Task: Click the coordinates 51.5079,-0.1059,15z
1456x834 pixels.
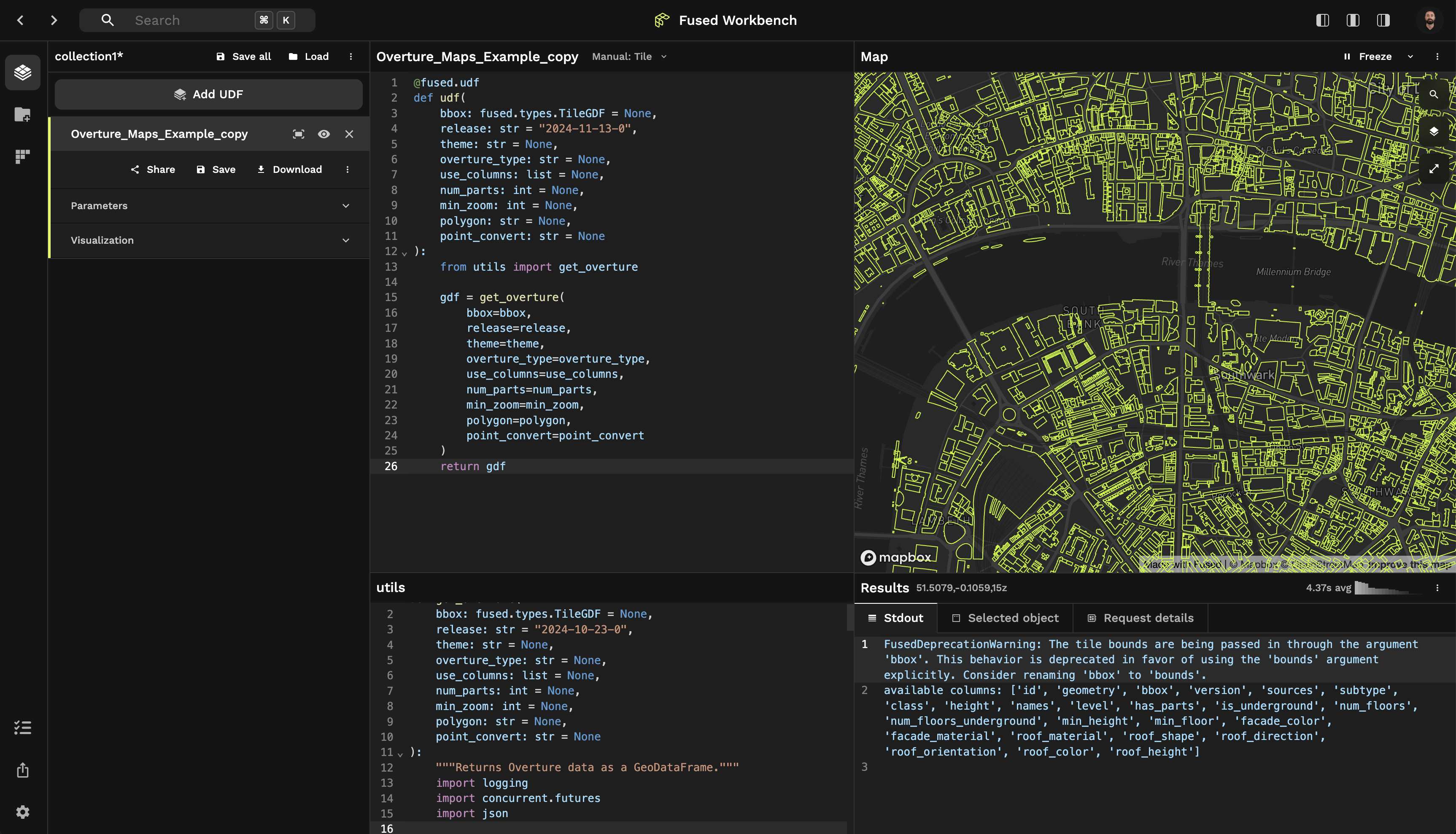Action: tap(962, 588)
